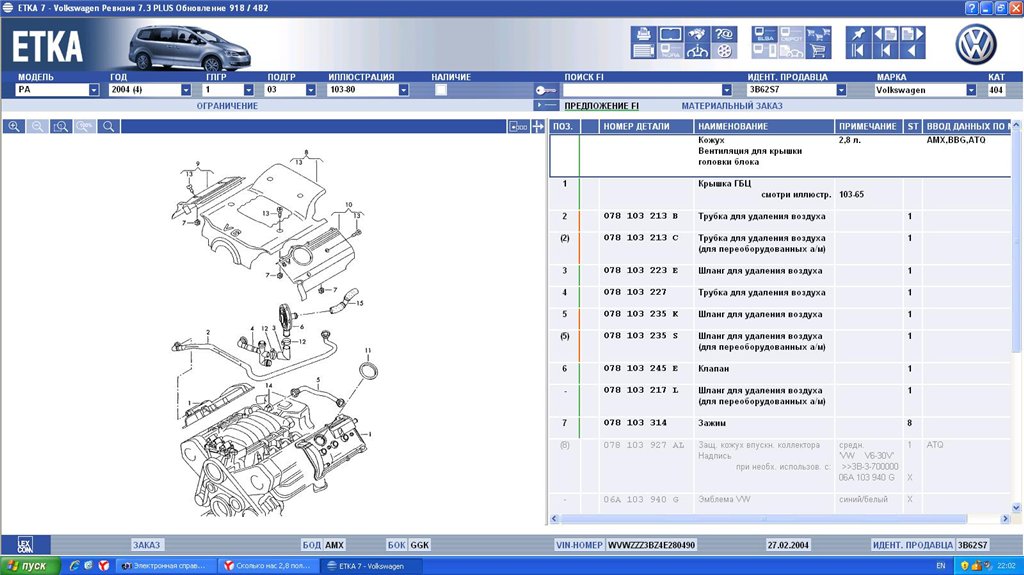Open the vehicle information icon
Viewport: 1024px width, 575px height.
click(697, 51)
